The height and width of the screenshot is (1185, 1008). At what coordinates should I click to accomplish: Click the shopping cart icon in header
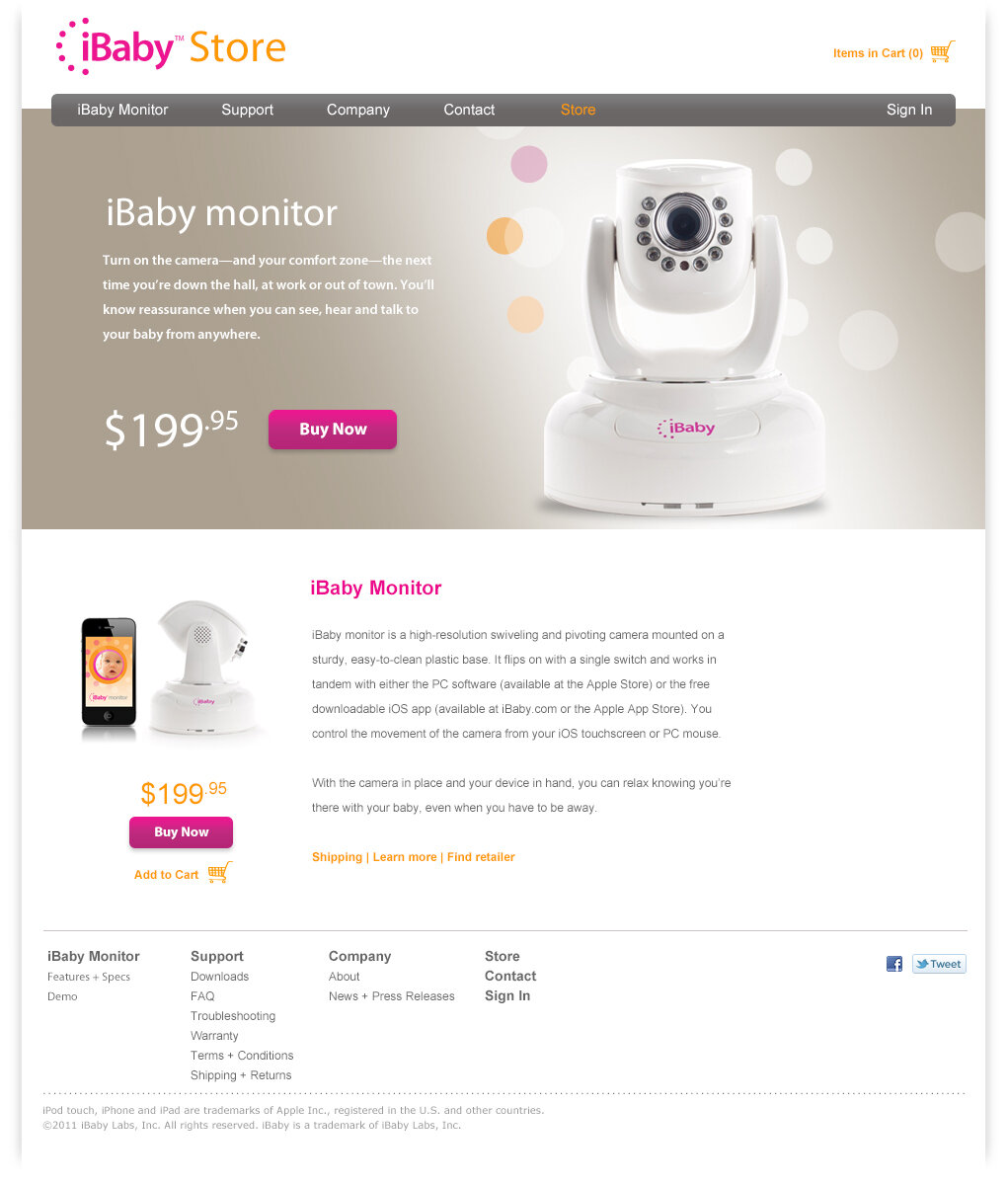942,52
